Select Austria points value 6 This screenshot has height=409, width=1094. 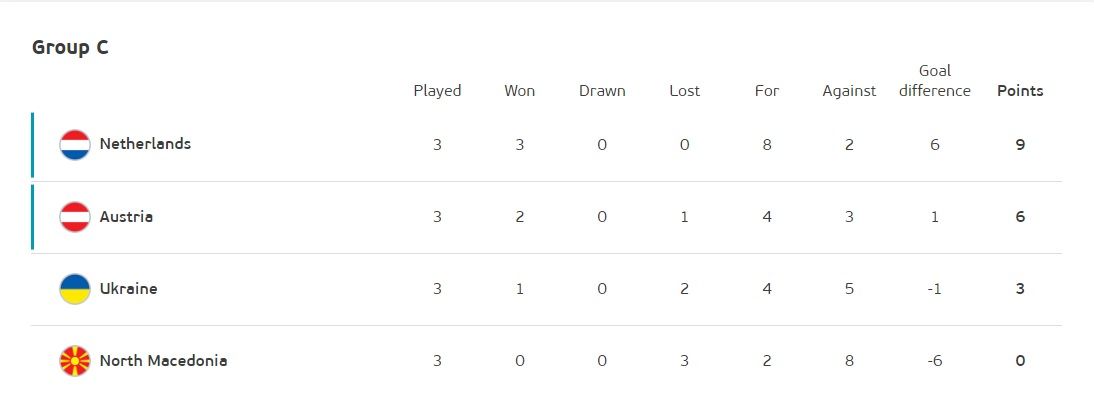click(x=1020, y=217)
